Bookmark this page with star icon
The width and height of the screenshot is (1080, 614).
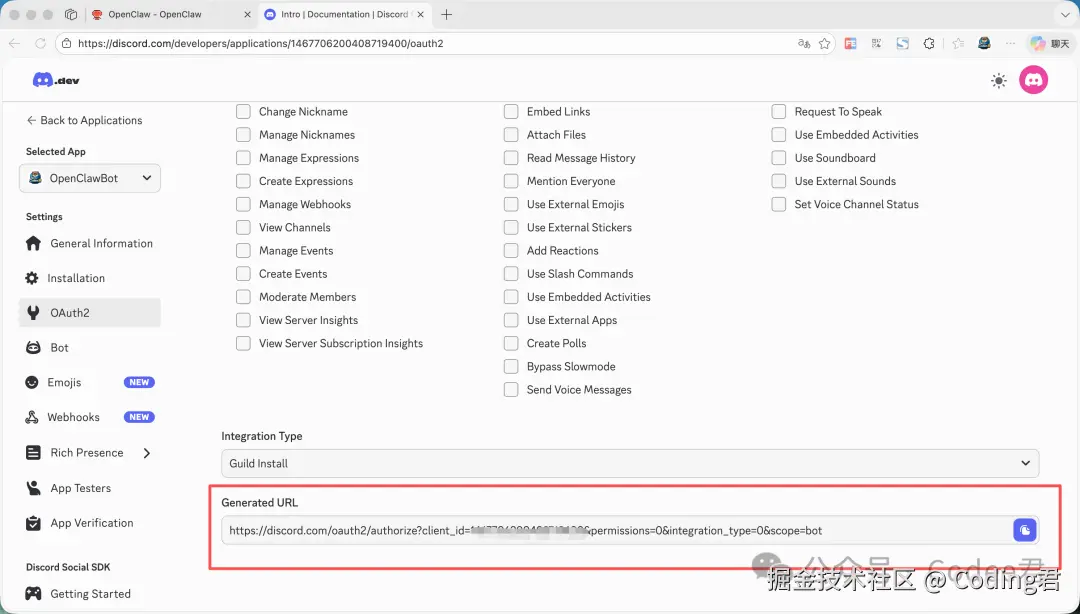[824, 43]
